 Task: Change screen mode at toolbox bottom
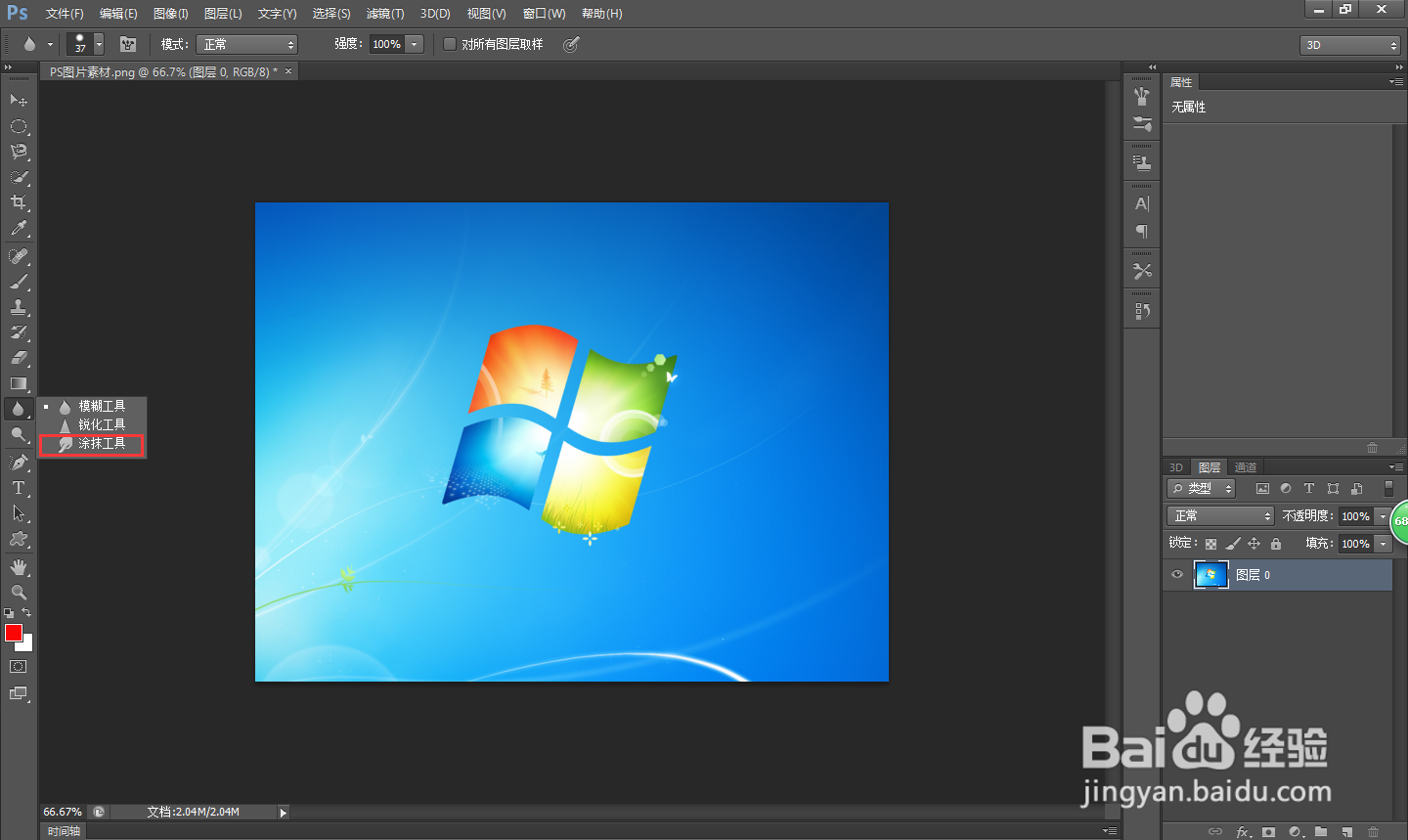pos(19,693)
